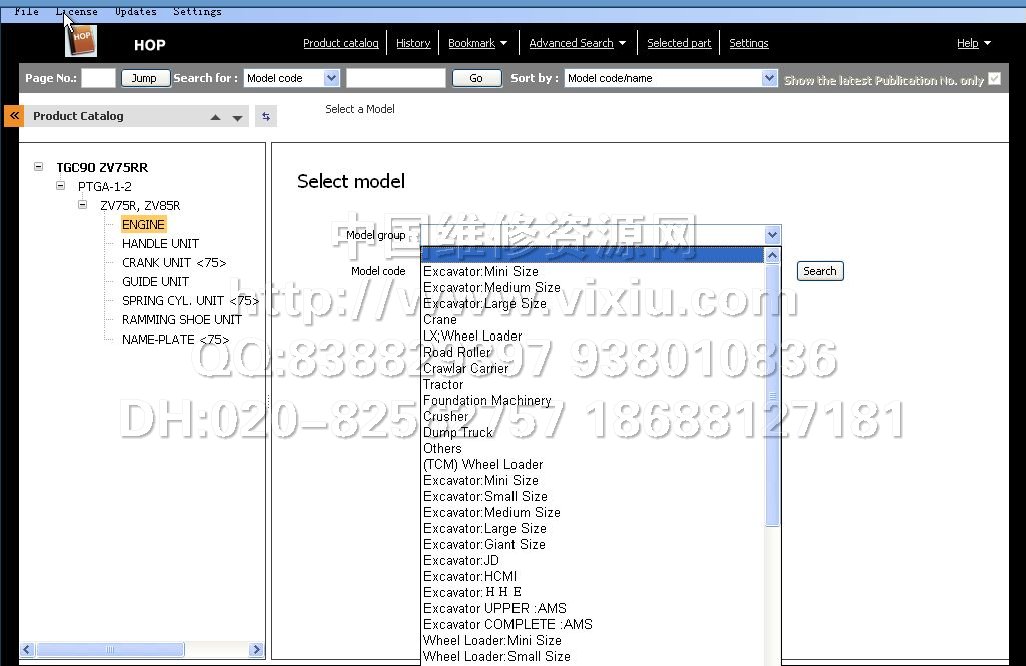Image resolution: width=1026 pixels, height=666 pixels.
Task: Select 'Crawlar Carrier' from the model group list
Action: 465,368
